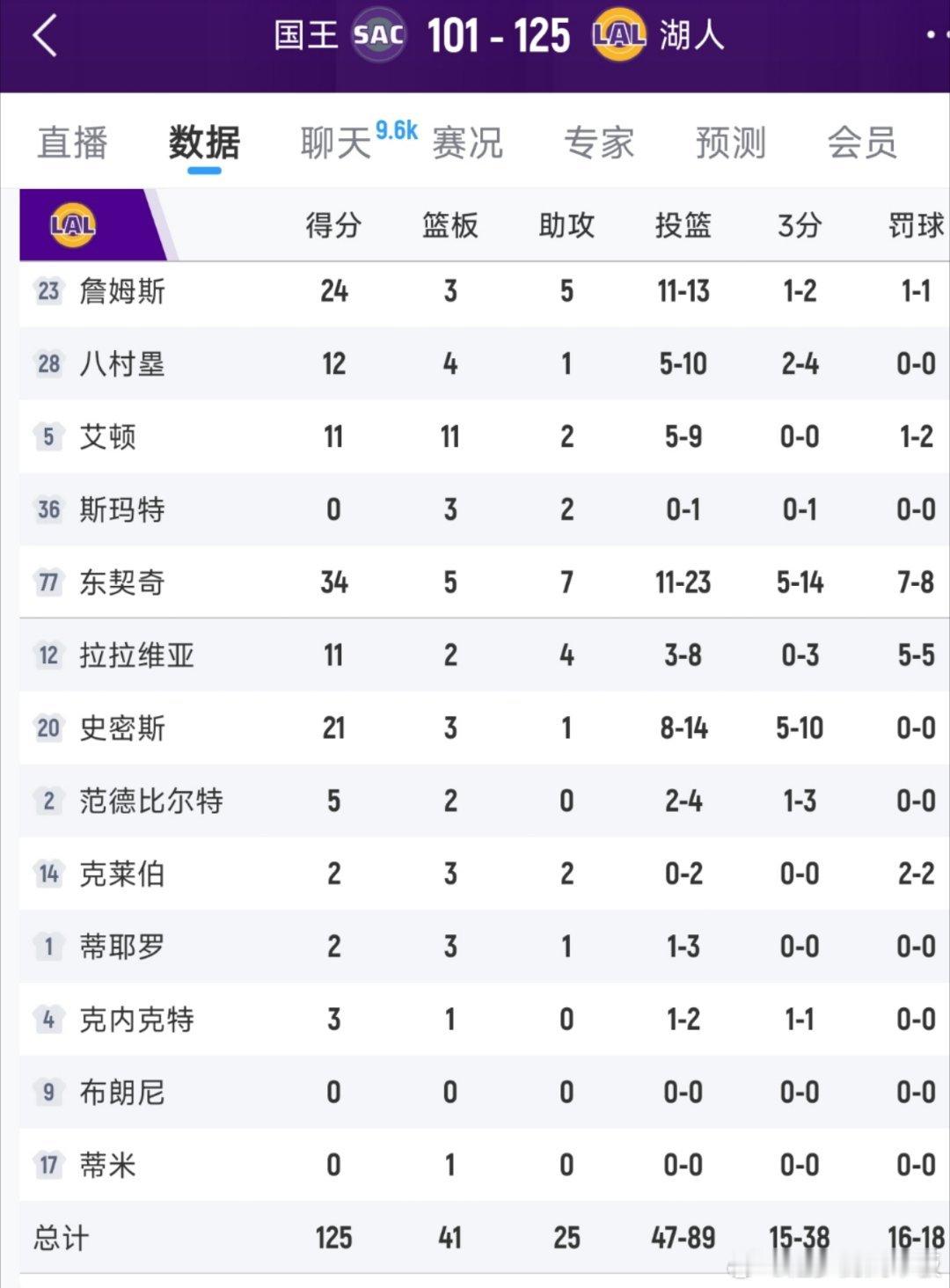This screenshot has height=1288, width=950.
Task: Open player 东契奇 profile link
Action: (122, 582)
